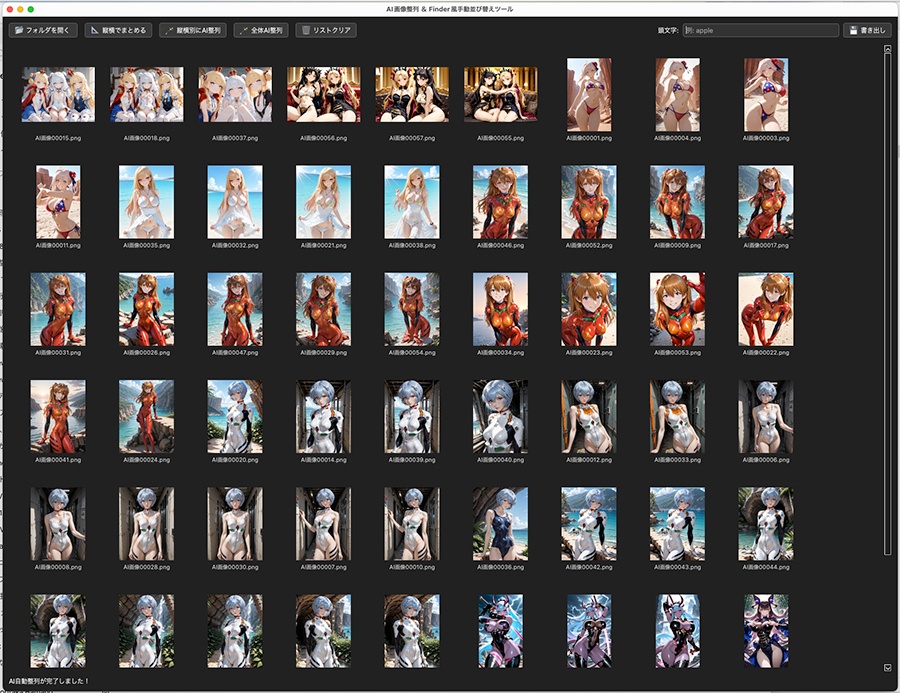Select thumbnail AI画像00021.png
Image resolution: width=900 pixels, height=693 pixels.
point(324,202)
